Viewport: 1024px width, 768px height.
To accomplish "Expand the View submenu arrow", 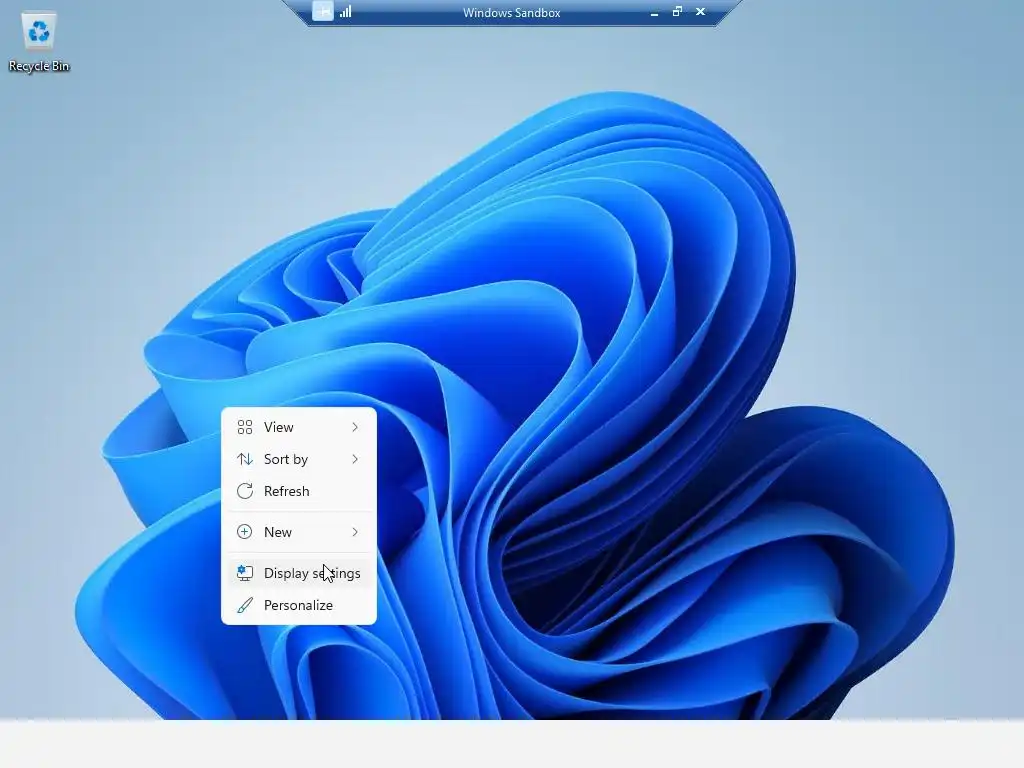I will pos(355,427).
